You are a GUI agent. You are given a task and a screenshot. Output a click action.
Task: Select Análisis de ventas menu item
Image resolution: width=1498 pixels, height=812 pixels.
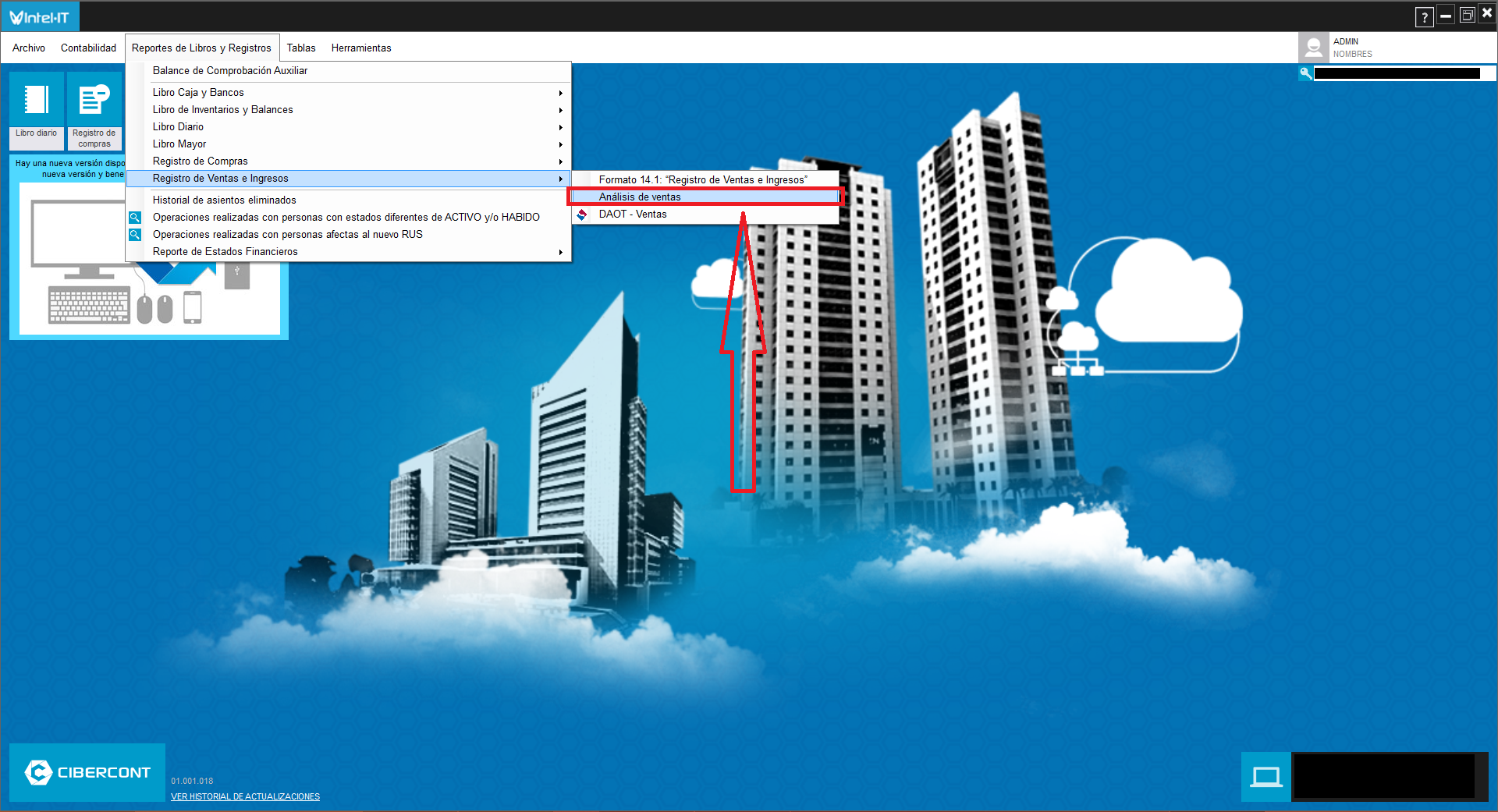[640, 197]
